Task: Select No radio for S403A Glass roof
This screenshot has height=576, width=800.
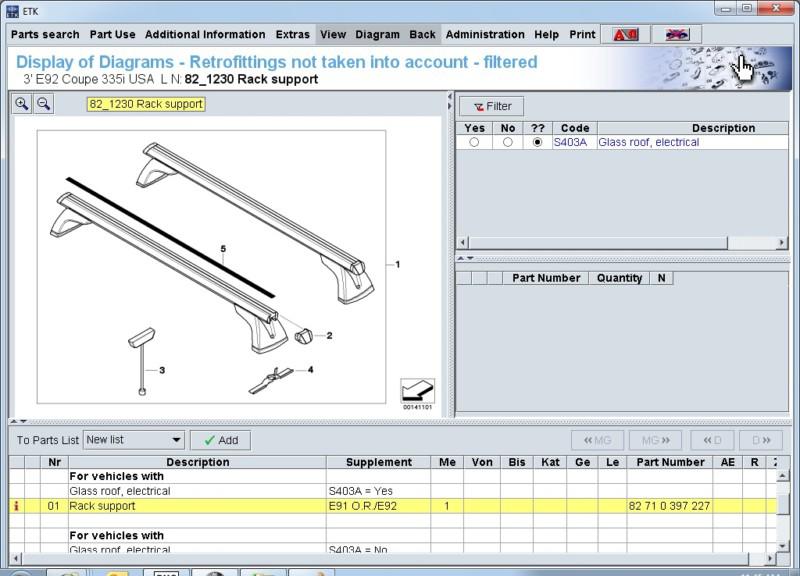Action: (508, 143)
